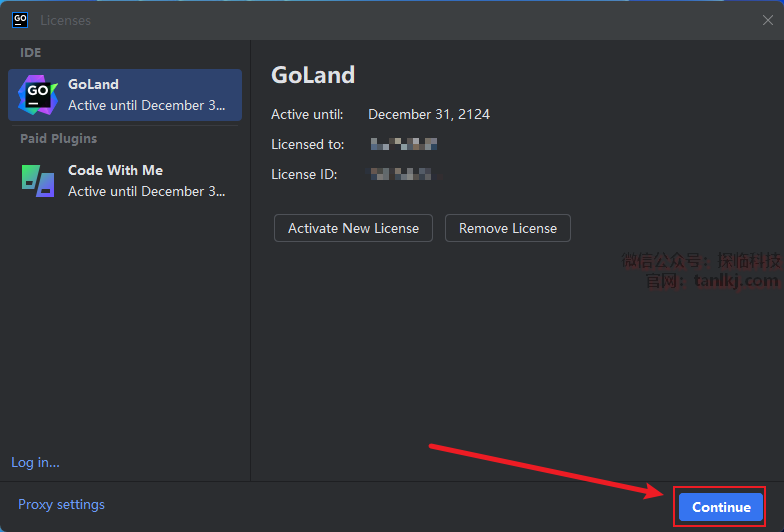Click the Activate New License button

[354, 228]
